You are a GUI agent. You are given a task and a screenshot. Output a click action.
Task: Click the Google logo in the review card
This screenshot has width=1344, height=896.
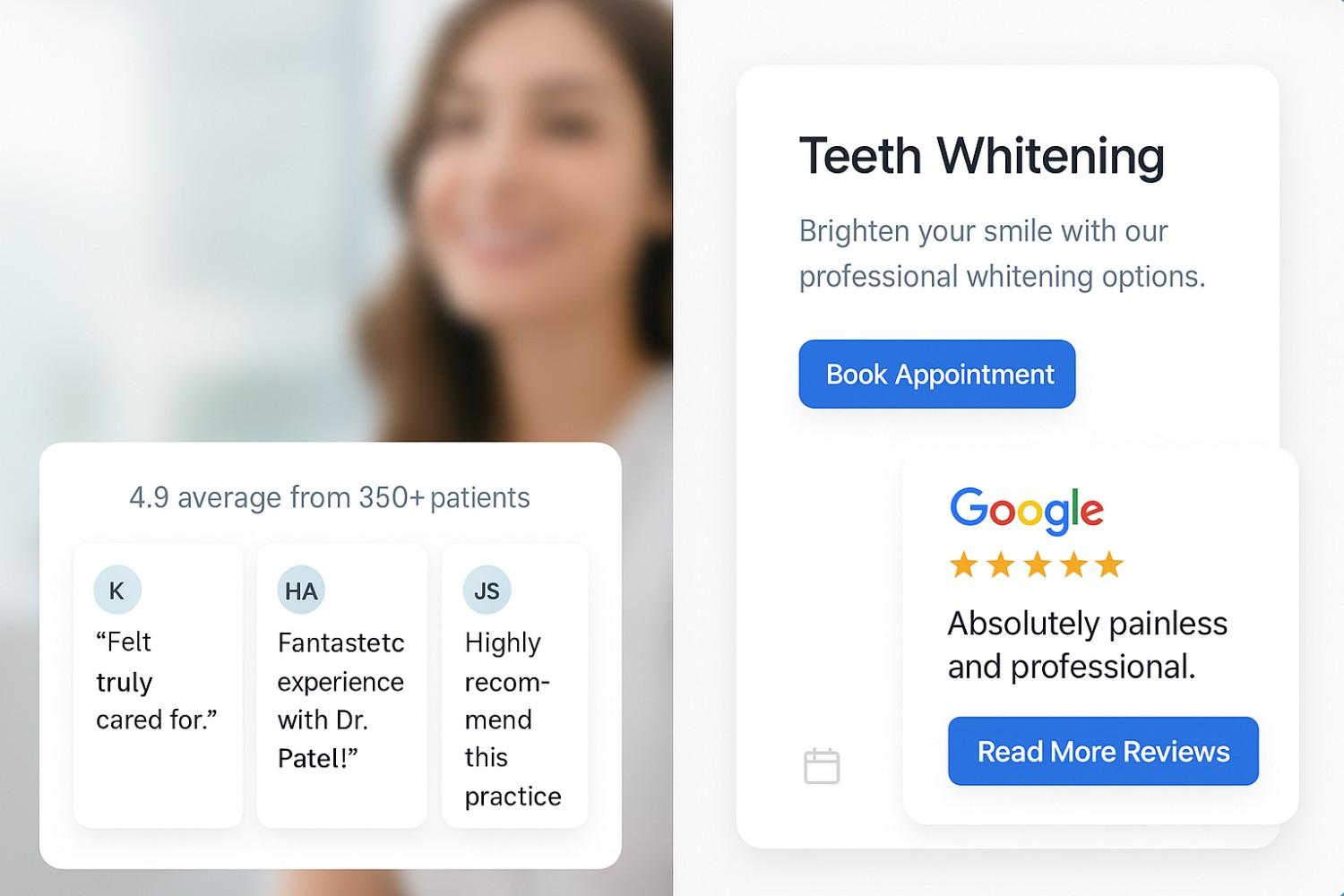tap(1027, 510)
